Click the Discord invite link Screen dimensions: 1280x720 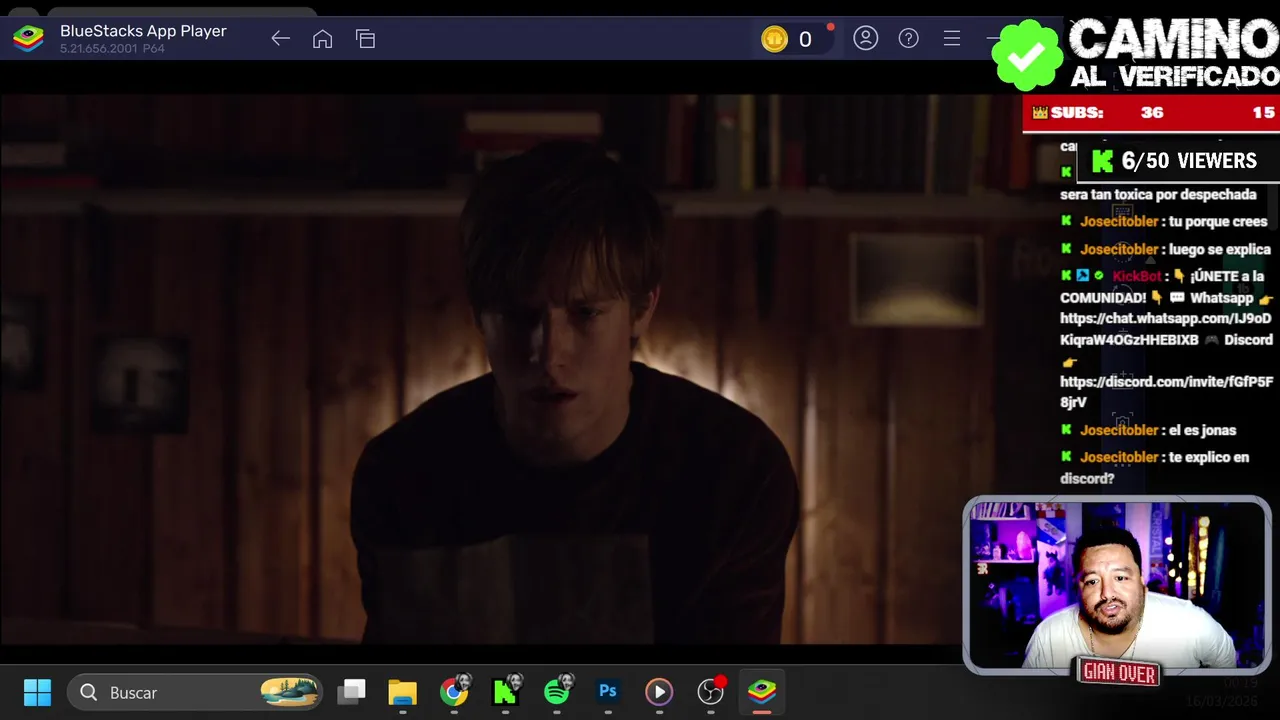click(1166, 392)
